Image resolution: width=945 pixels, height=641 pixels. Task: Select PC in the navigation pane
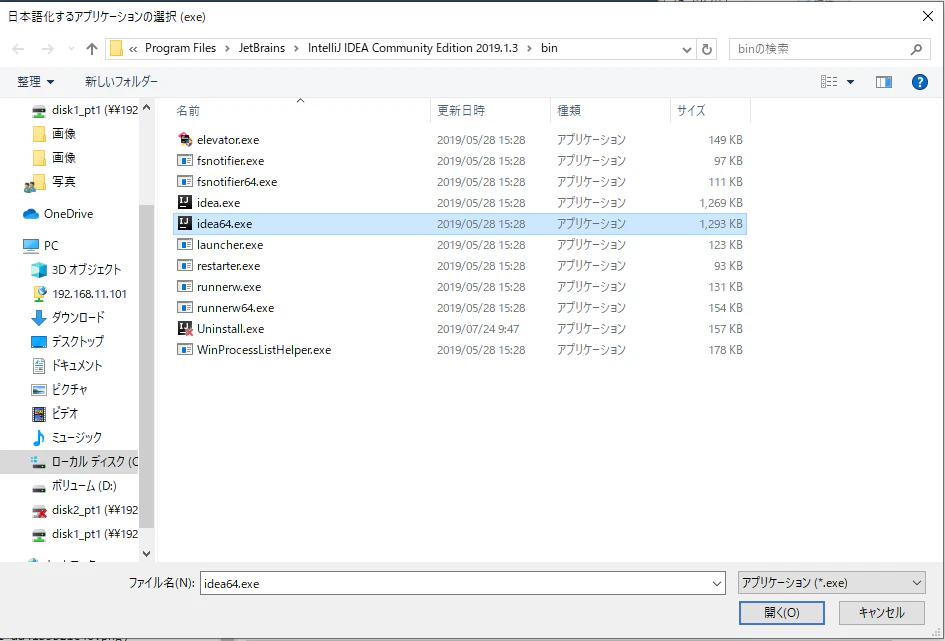[x=40, y=246]
